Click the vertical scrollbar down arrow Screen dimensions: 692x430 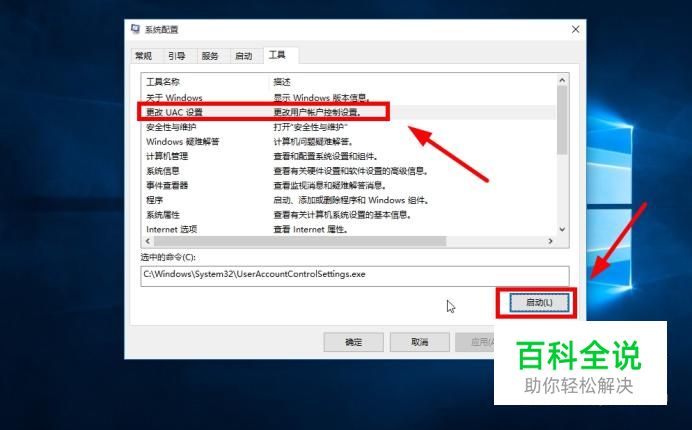pyautogui.click(x=562, y=229)
